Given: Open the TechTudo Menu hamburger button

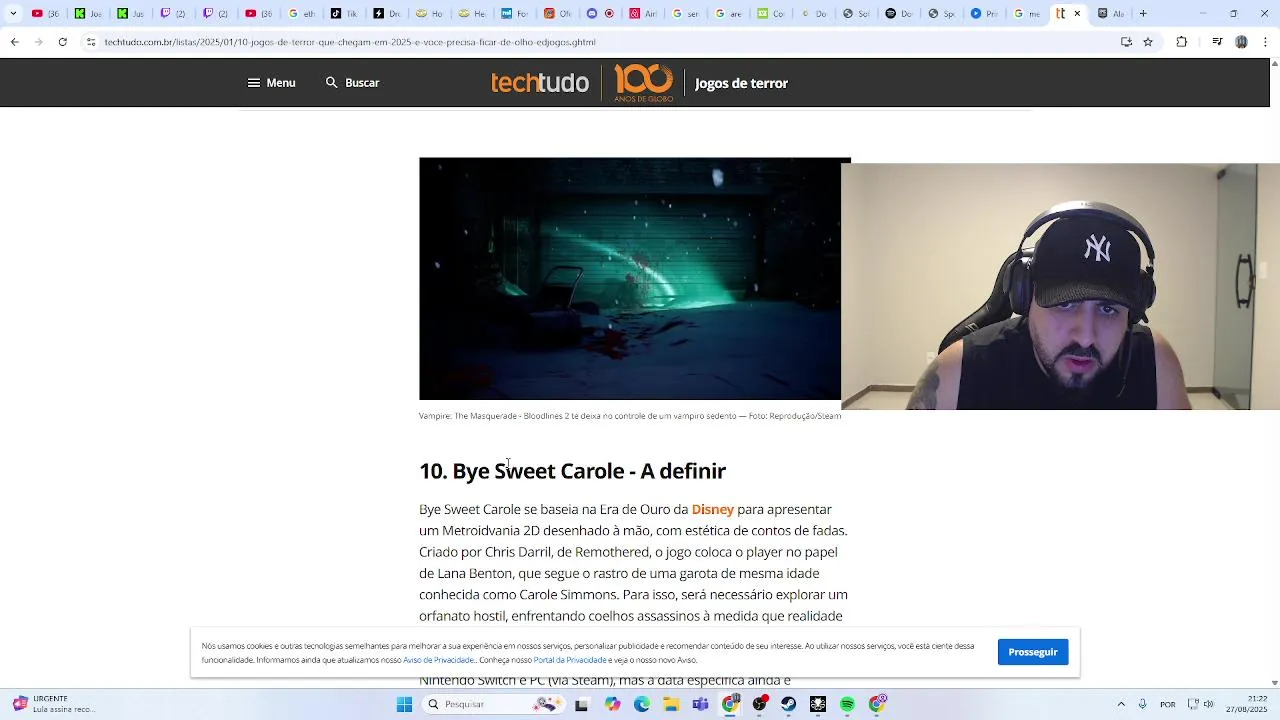Looking at the screenshot, I should (x=271, y=83).
